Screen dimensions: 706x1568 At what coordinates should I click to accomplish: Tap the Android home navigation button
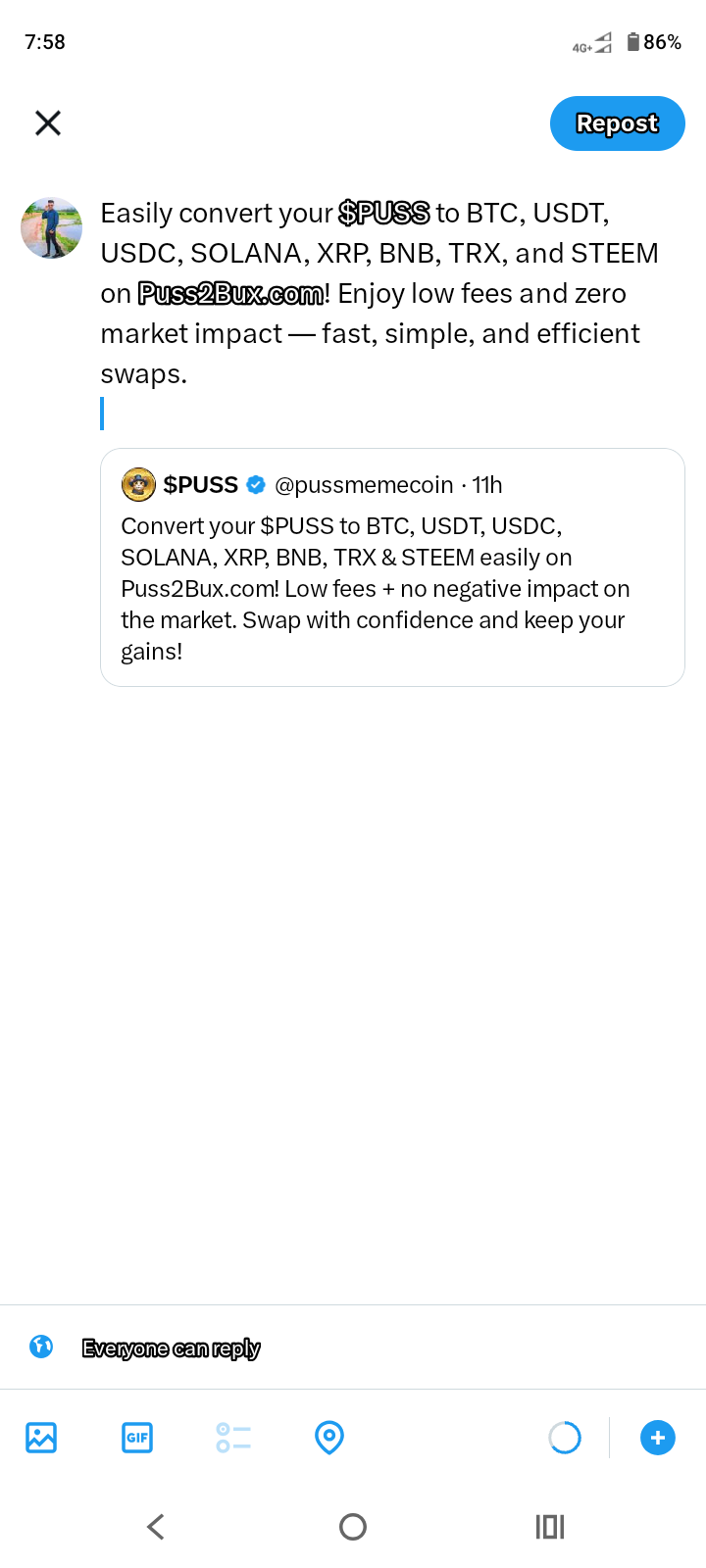[353, 1526]
